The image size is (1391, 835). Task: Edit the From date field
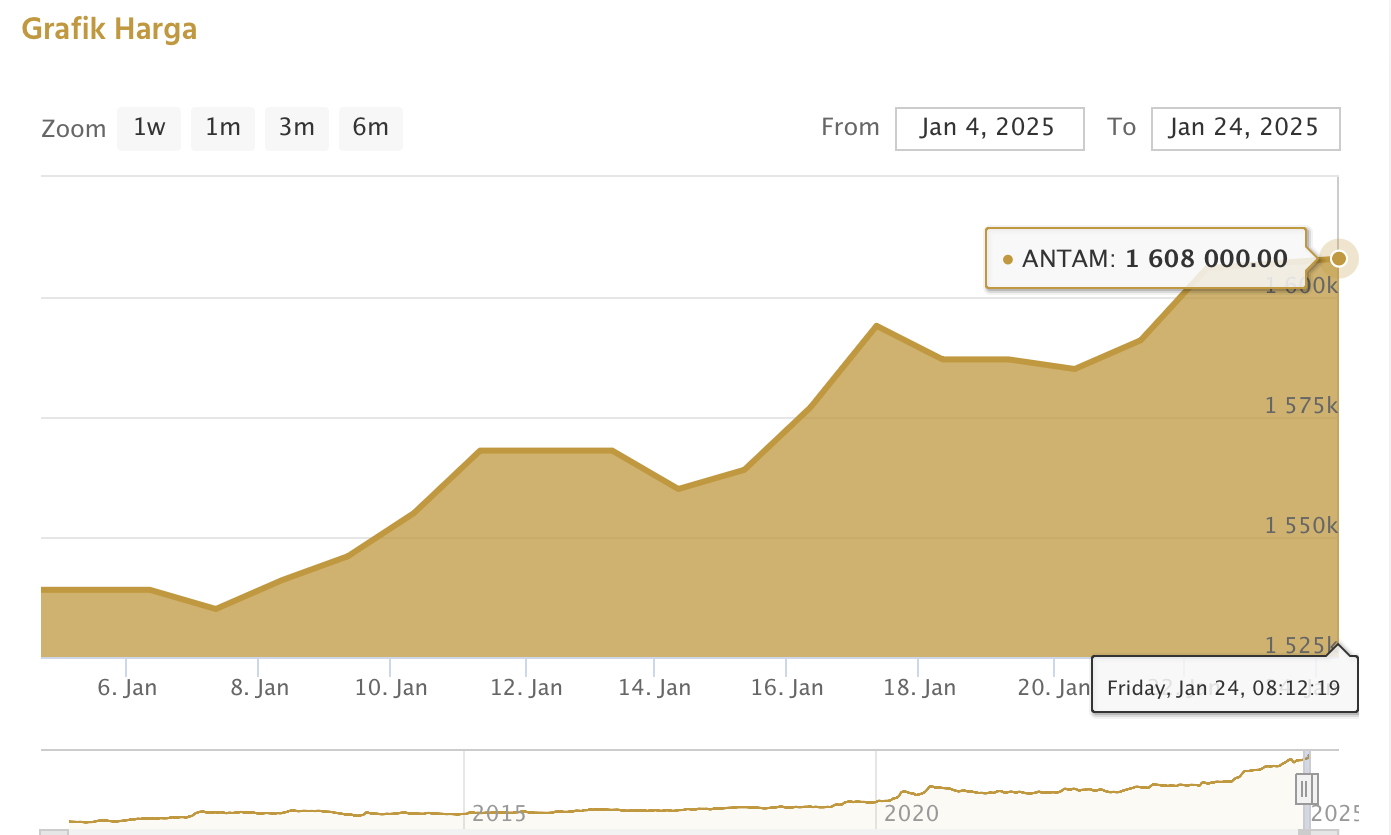click(x=990, y=128)
